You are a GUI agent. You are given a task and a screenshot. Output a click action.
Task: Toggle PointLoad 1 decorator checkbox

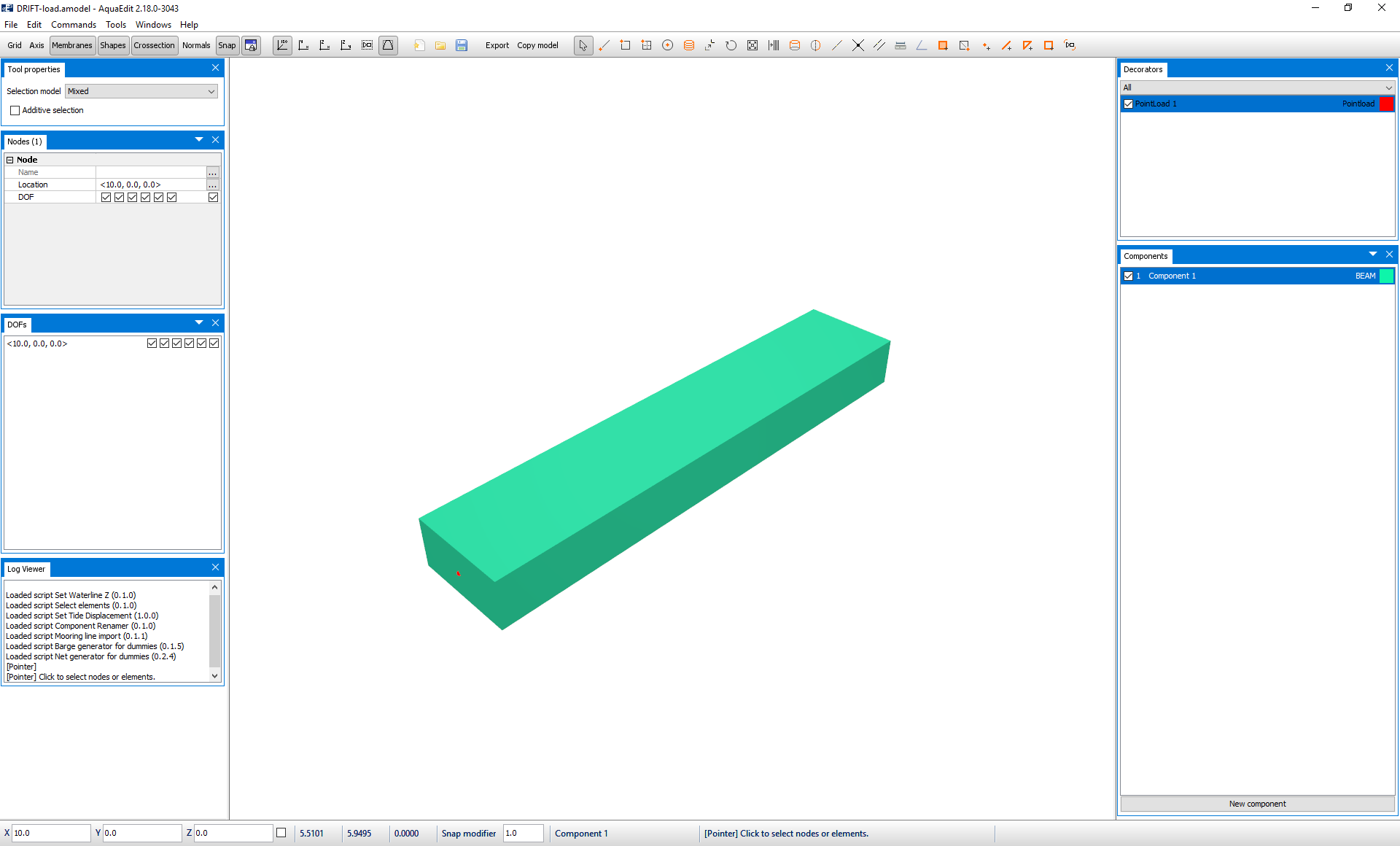pos(1129,104)
